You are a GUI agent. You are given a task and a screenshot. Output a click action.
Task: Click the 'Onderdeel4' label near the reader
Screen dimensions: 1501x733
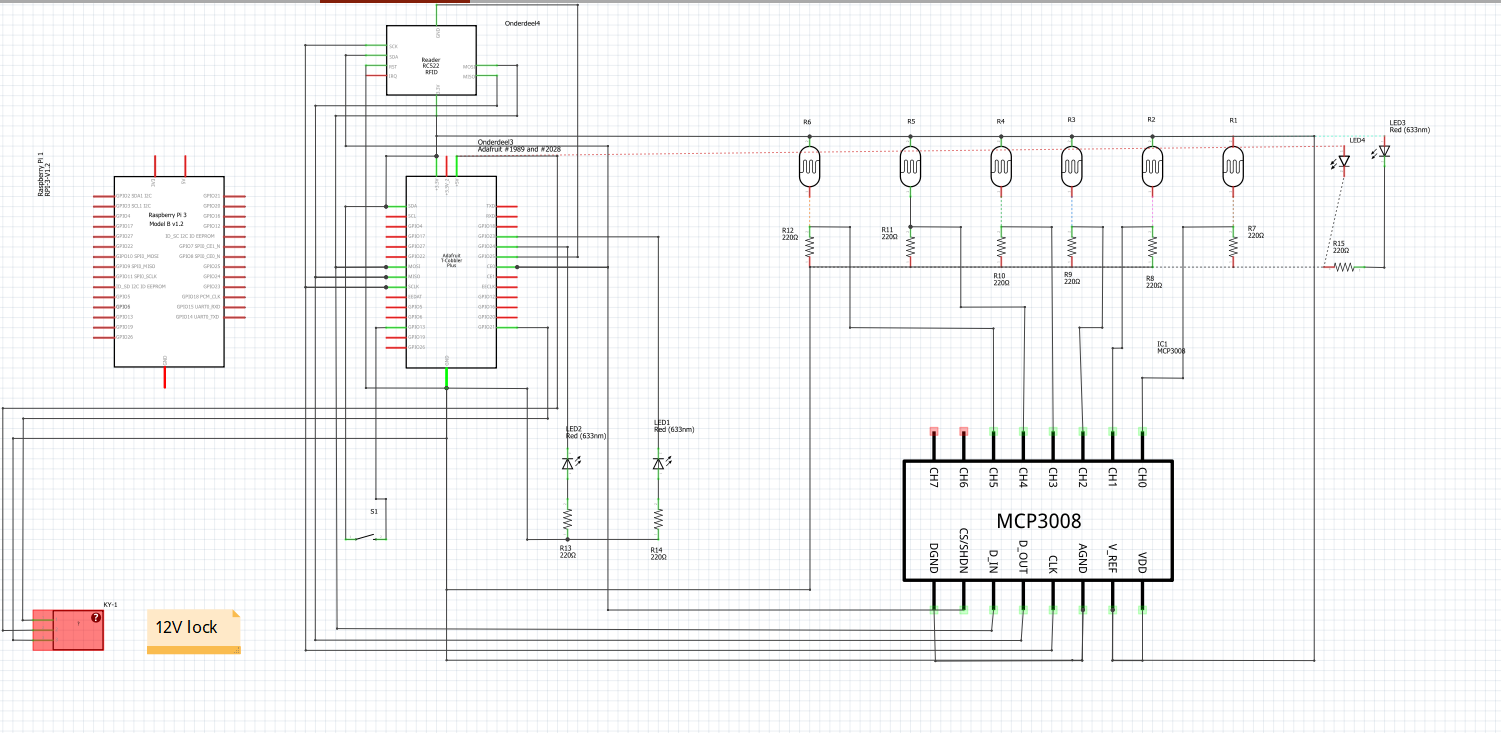(x=522, y=22)
